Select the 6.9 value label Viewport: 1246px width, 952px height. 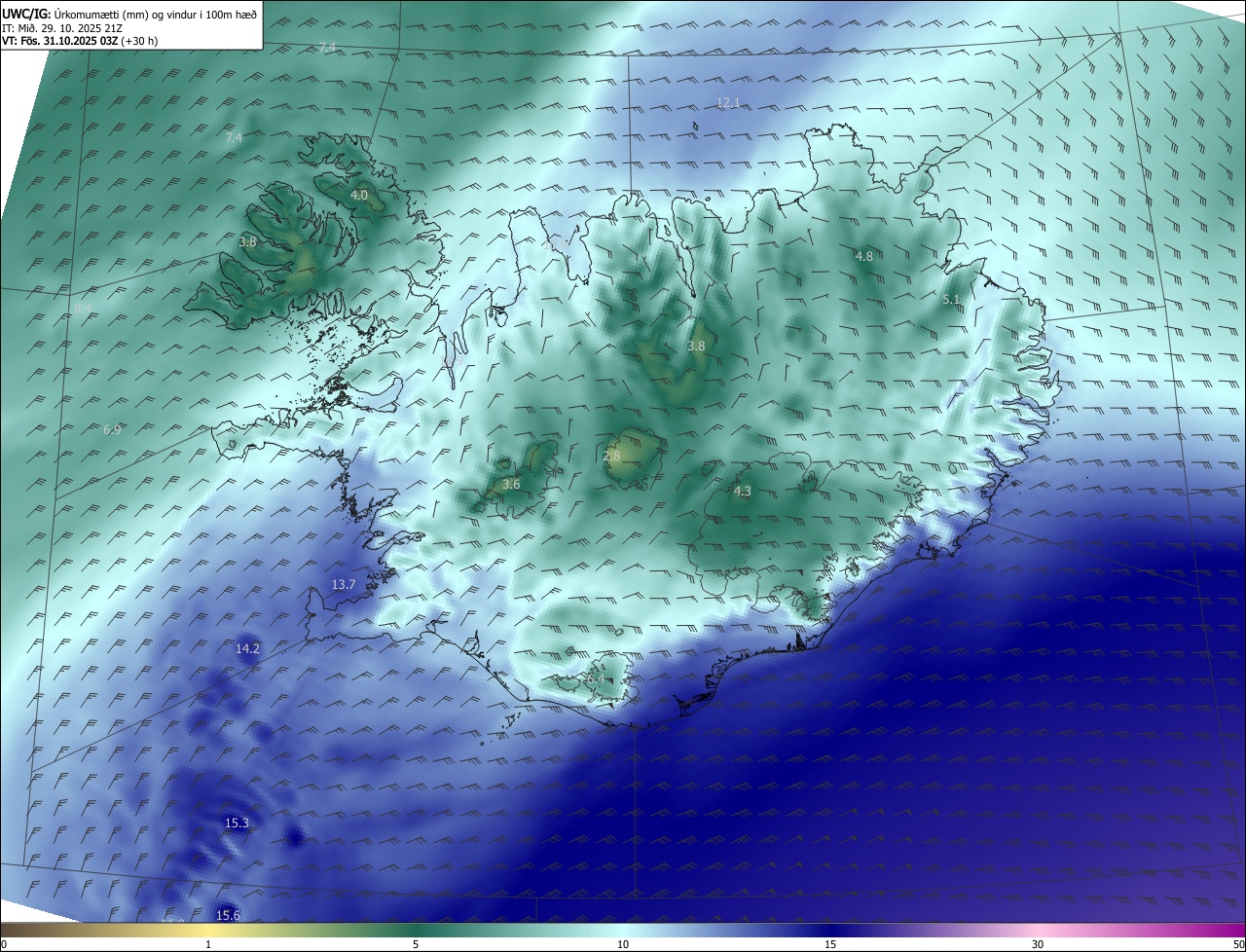[x=112, y=429]
